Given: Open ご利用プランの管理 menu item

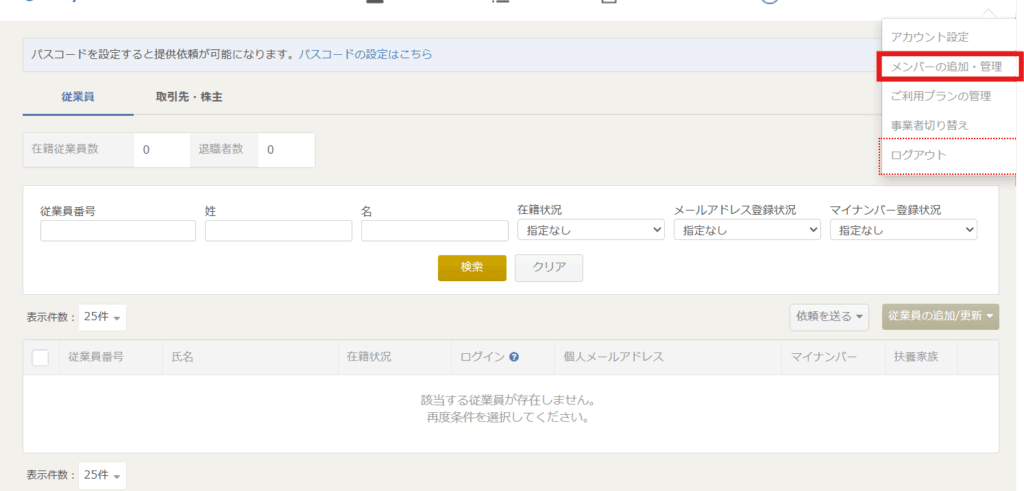Looking at the screenshot, I should coord(940,96).
